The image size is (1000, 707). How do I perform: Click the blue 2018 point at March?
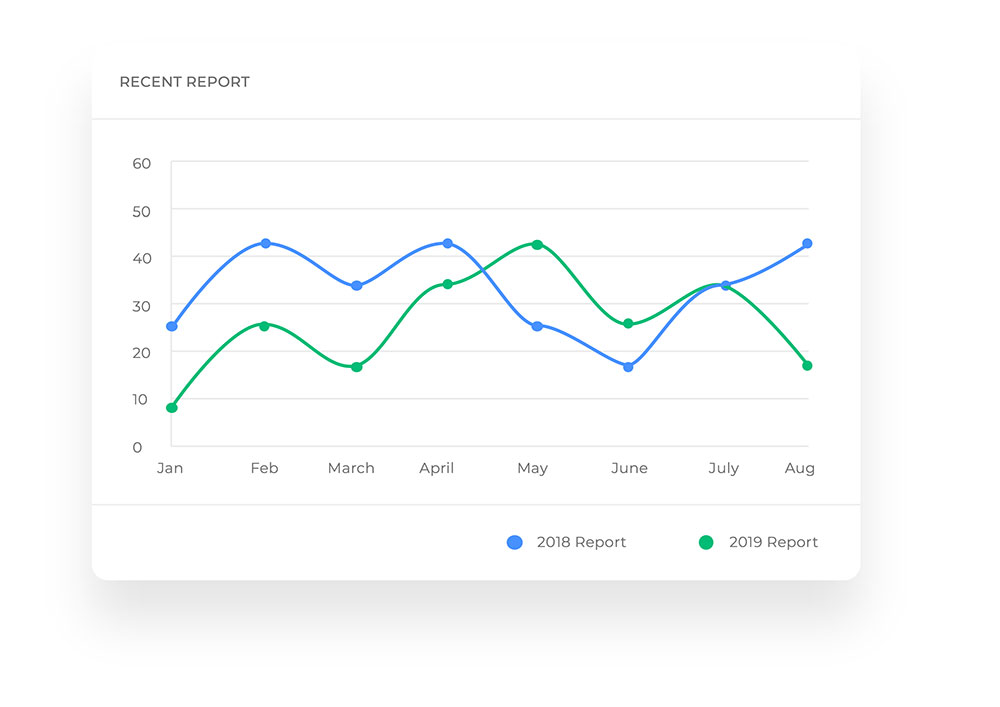(356, 286)
